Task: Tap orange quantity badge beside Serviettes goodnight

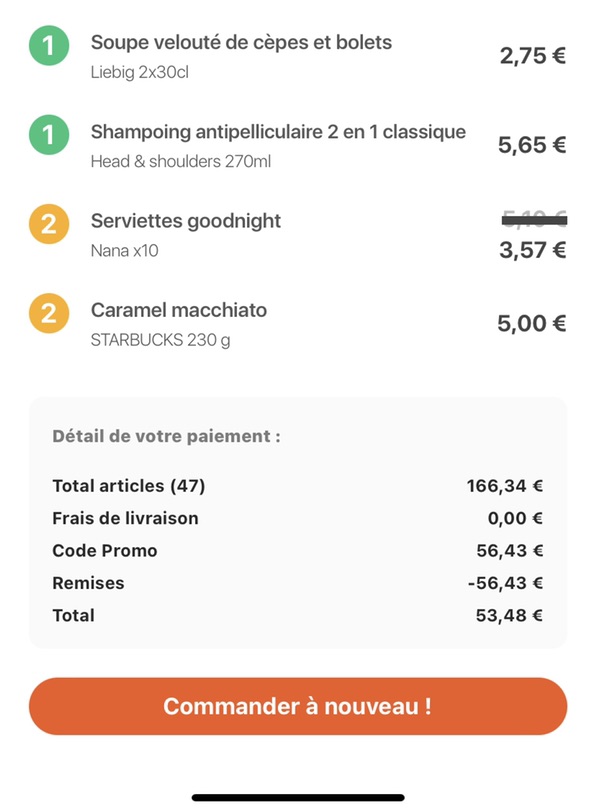Action: 49,224
